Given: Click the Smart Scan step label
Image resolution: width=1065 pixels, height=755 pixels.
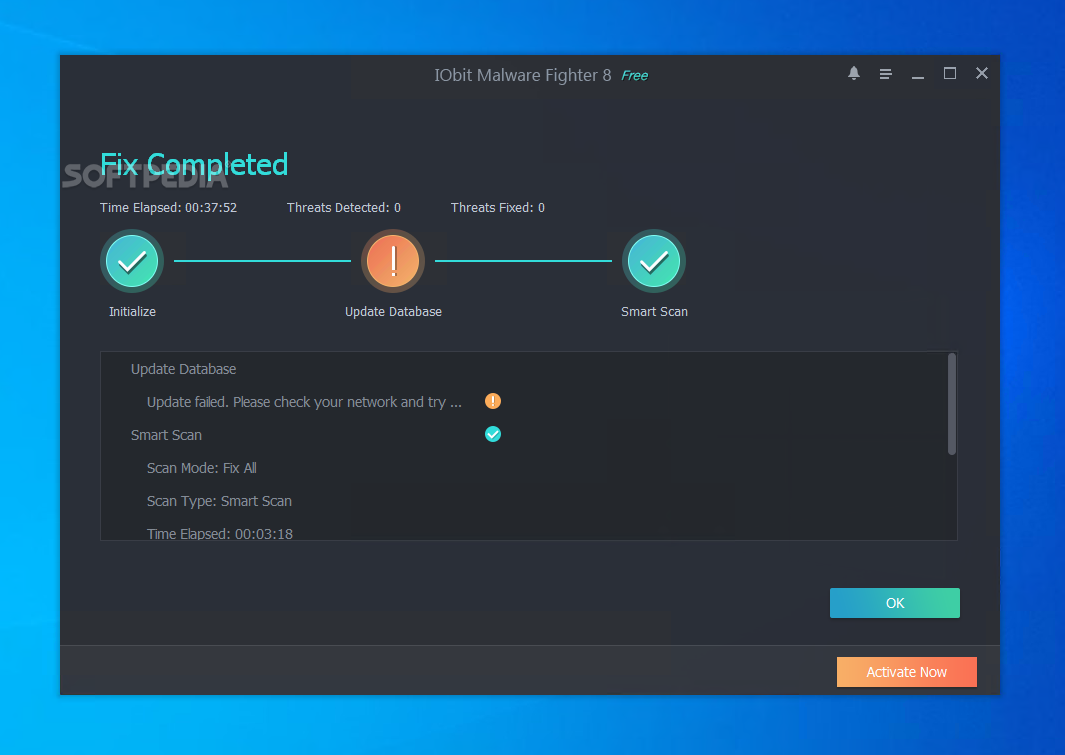Looking at the screenshot, I should [654, 312].
